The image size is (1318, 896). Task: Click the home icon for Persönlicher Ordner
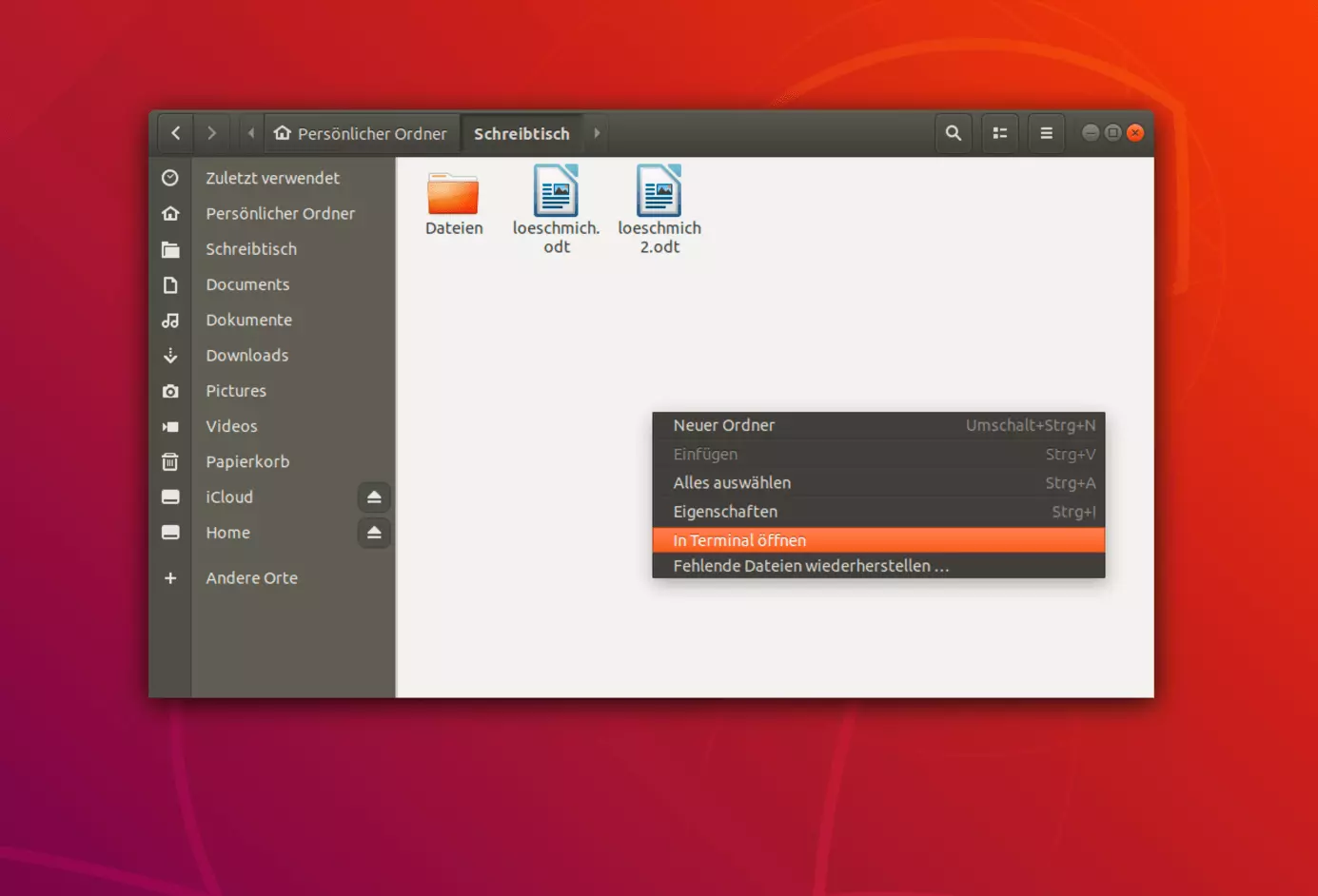pyautogui.click(x=170, y=213)
